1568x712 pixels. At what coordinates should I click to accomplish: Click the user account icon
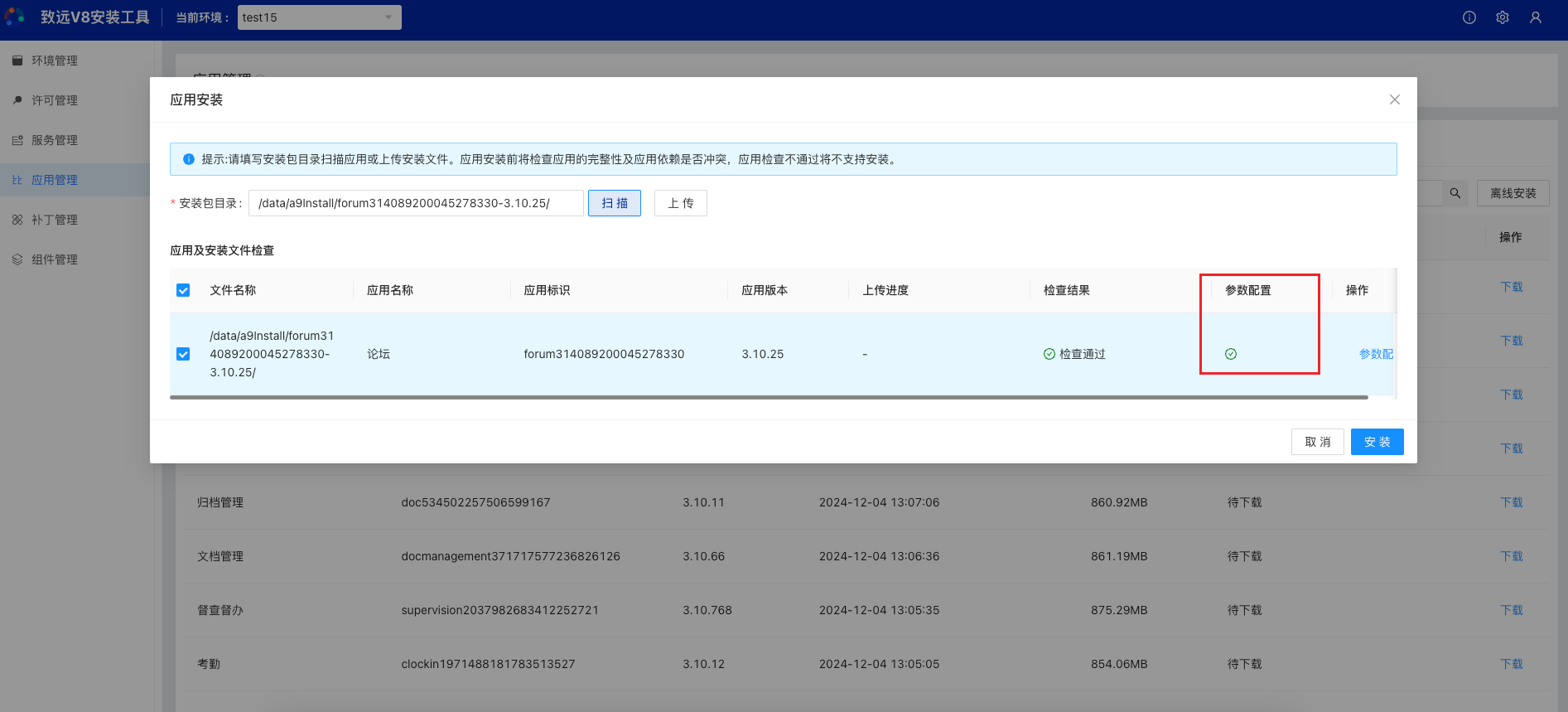coord(1536,17)
